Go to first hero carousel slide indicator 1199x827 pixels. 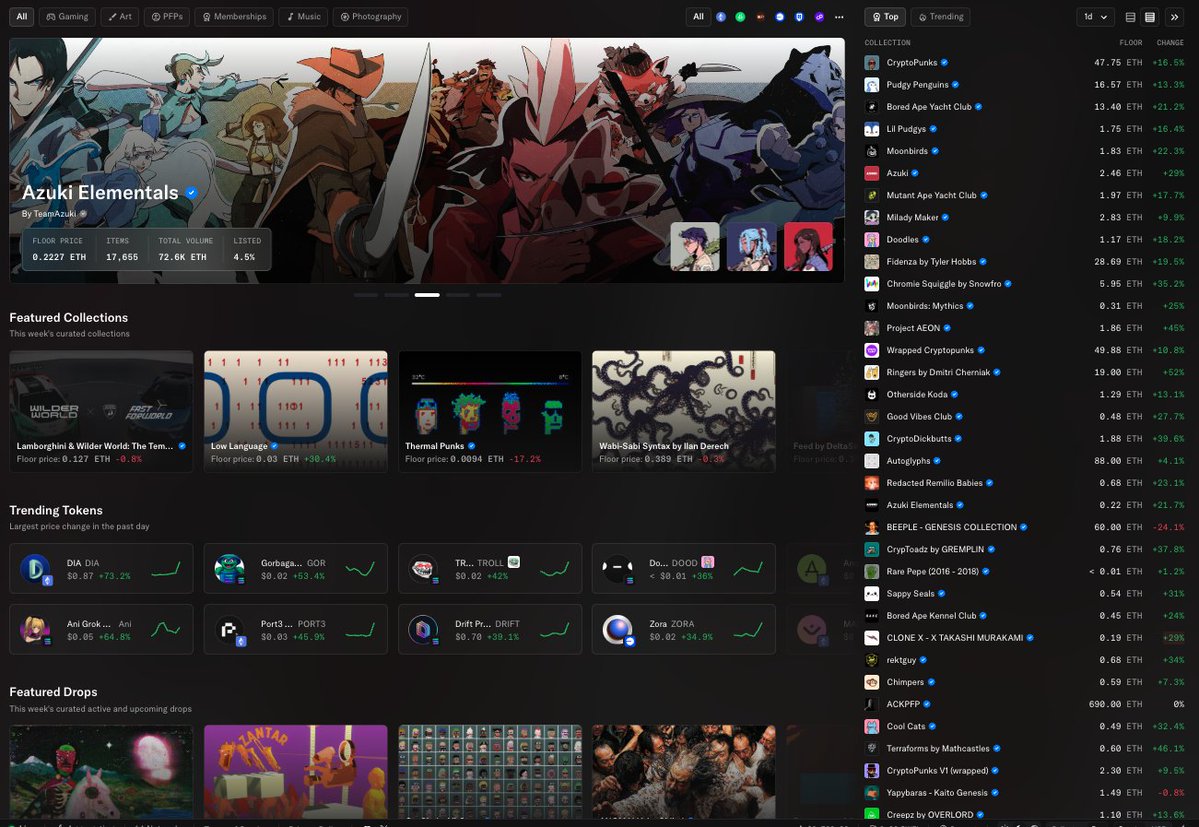(x=366, y=295)
